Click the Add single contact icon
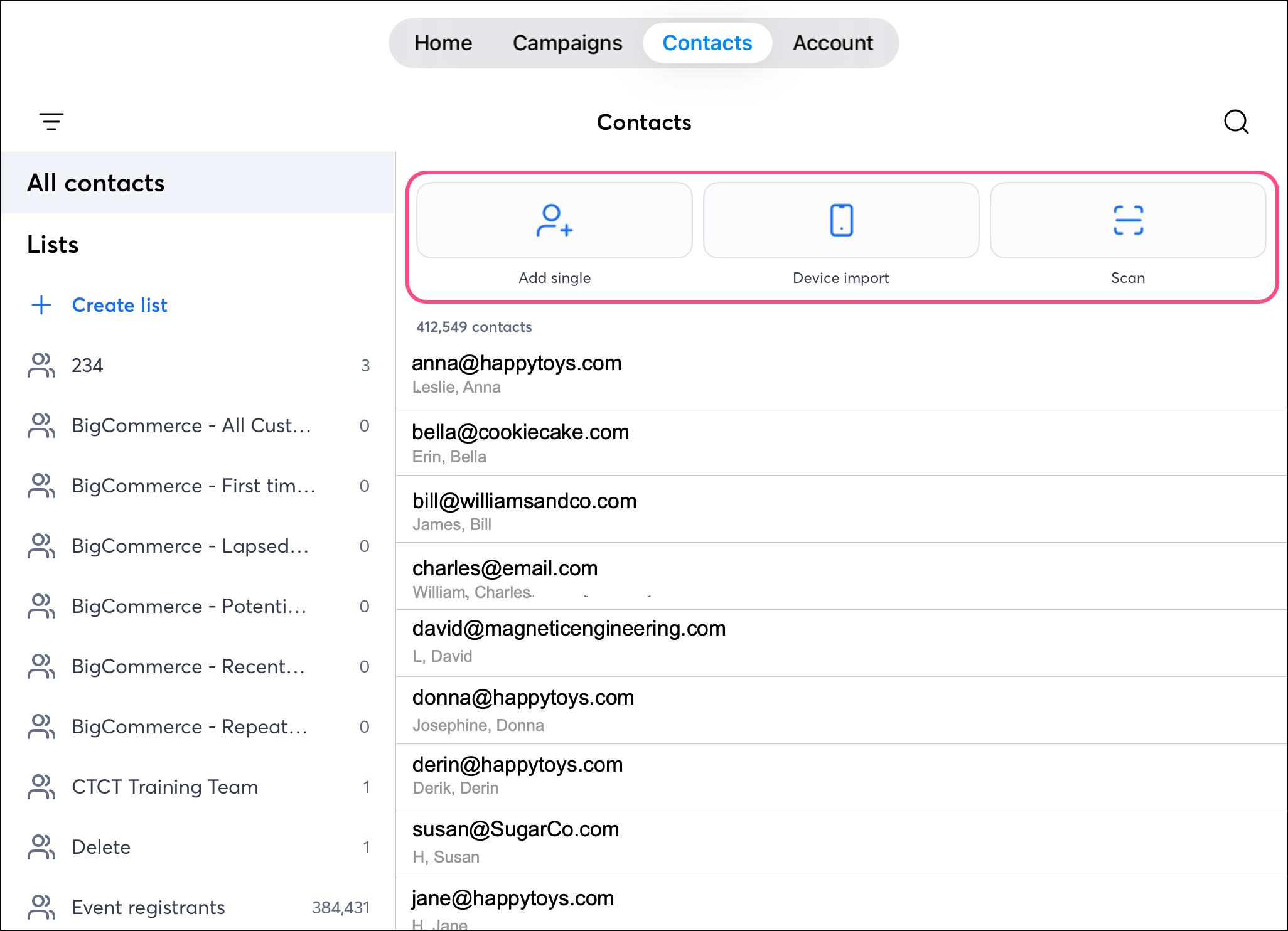The height and width of the screenshot is (931, 1288). 554,220
